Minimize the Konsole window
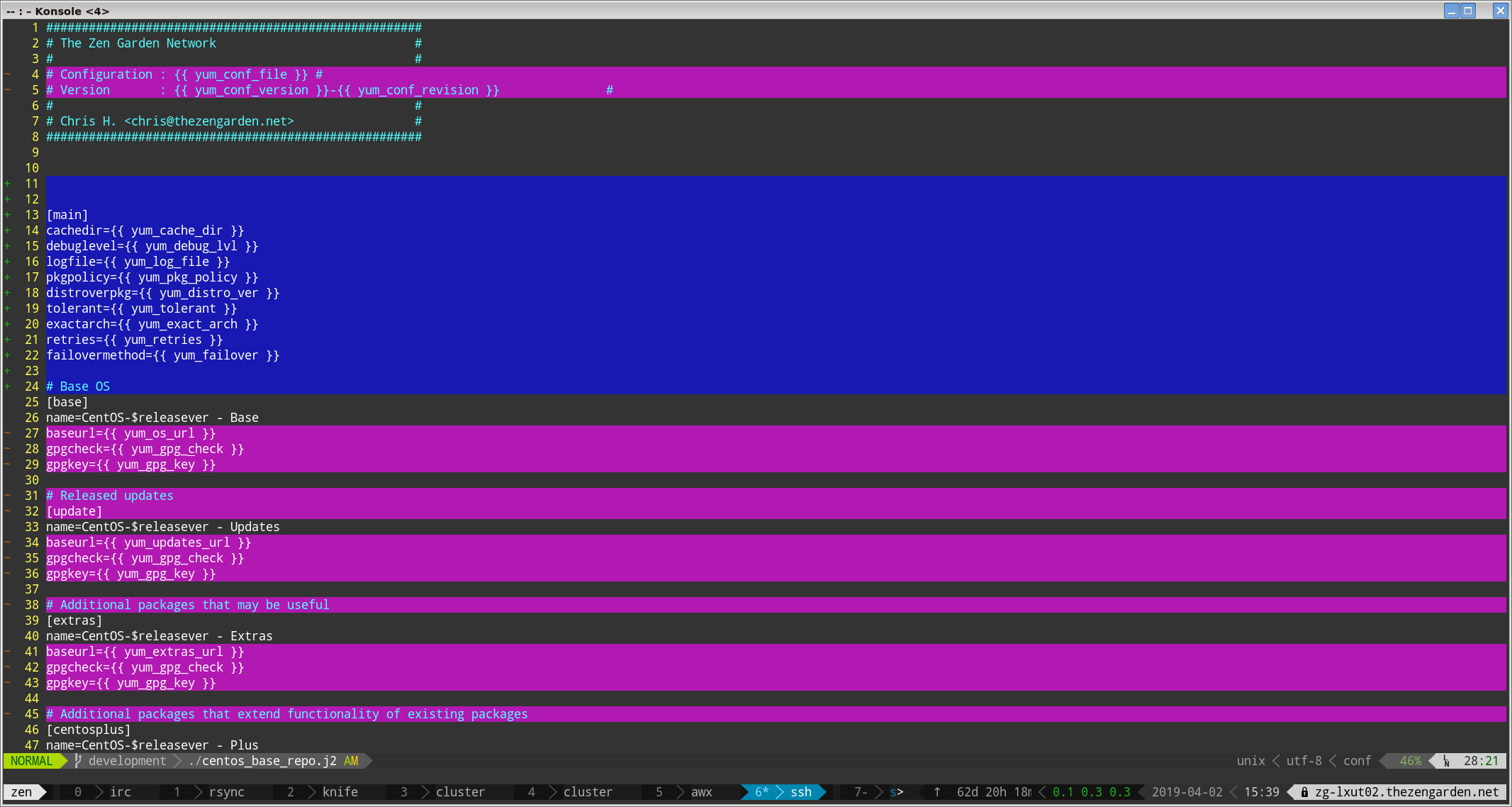Image resolution: width=1512 pixels, height=807 pixels. point(1451,11)
